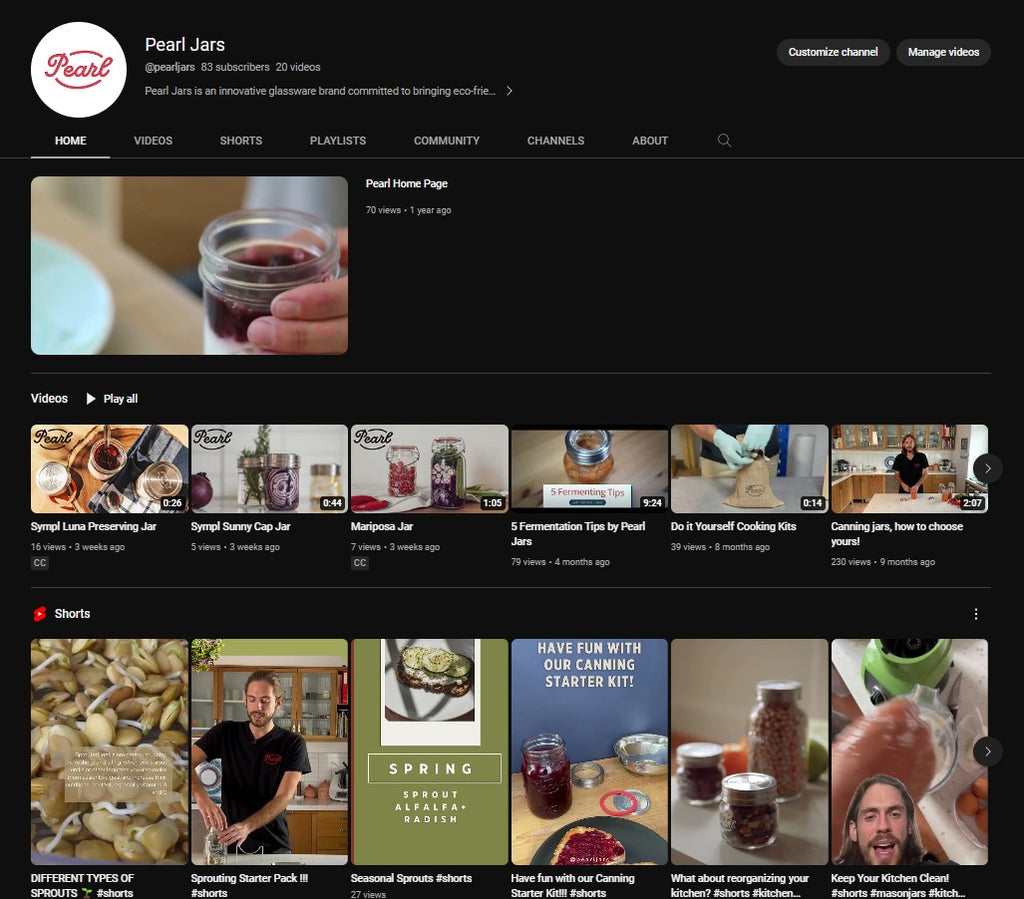Click the Seasonal Sprouts #shorts title
Screen dimensions: 1024x899
click(411, 878)
